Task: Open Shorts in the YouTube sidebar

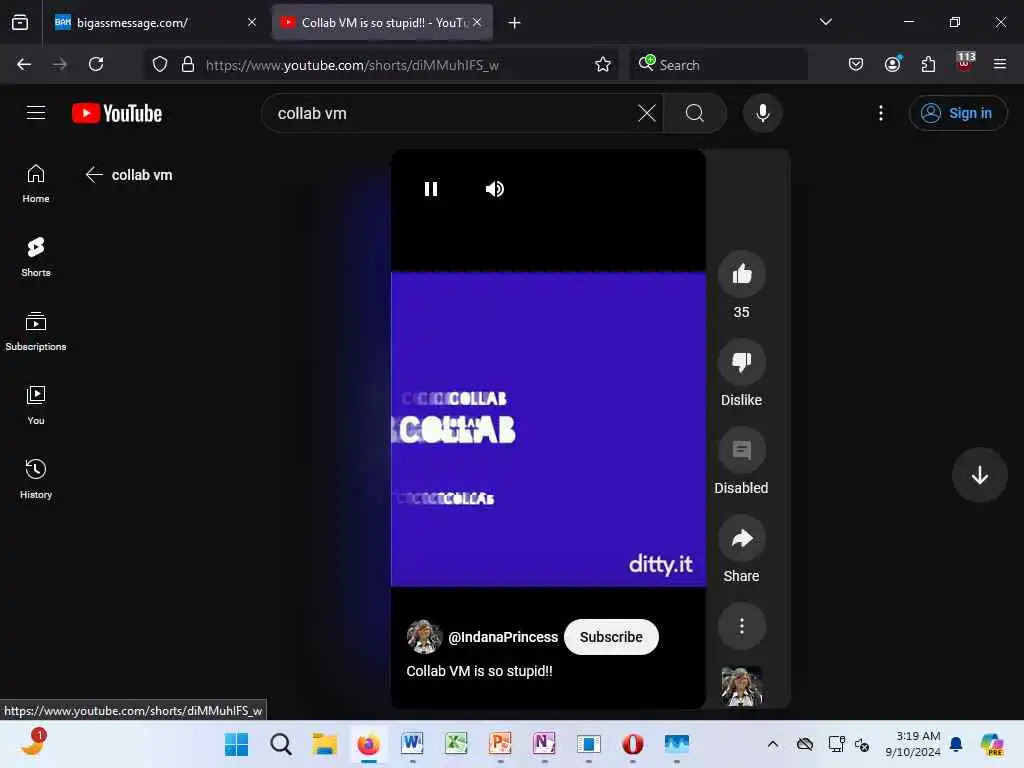Action: [36, 257]
